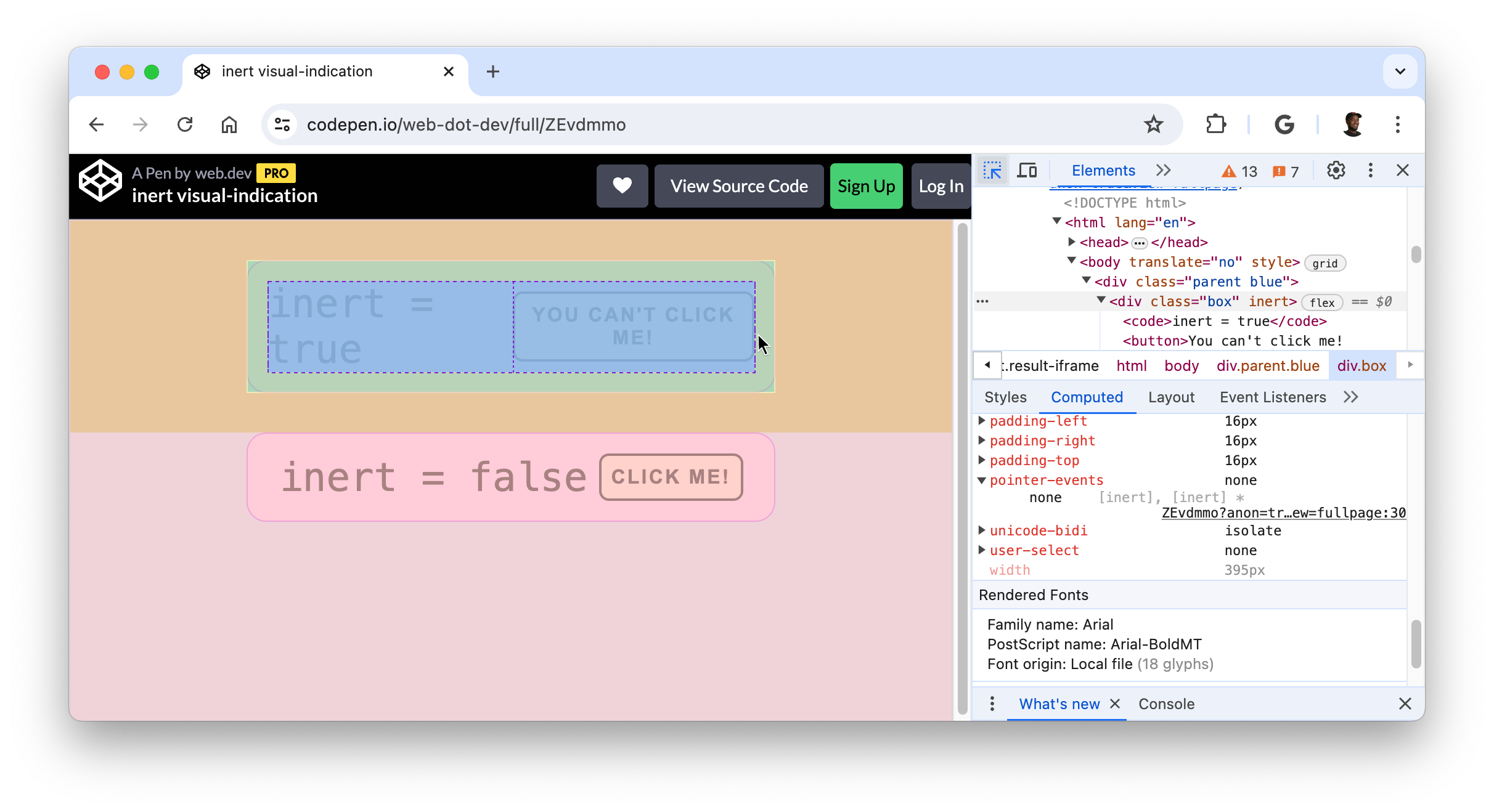Viewport: 1494px width, 812px height.
Task: Switch to the Computed tab
Action: pos(1086,397)
